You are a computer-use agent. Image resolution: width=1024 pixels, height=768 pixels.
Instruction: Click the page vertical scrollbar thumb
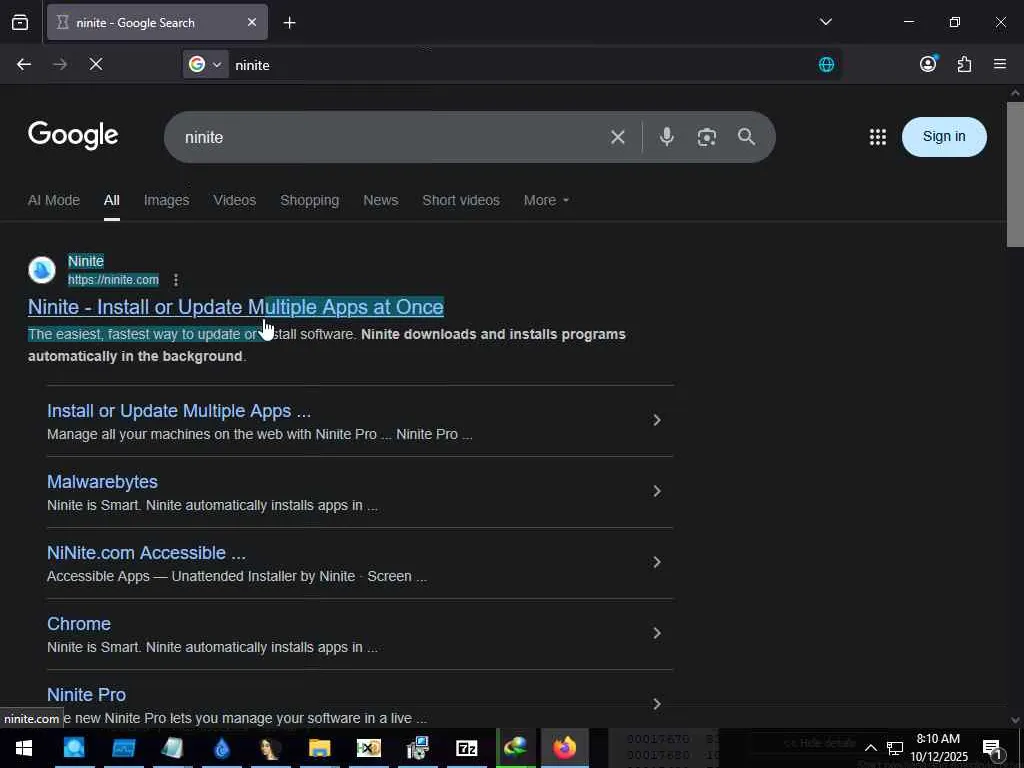pyautogui.click(x=1015, y=174)
